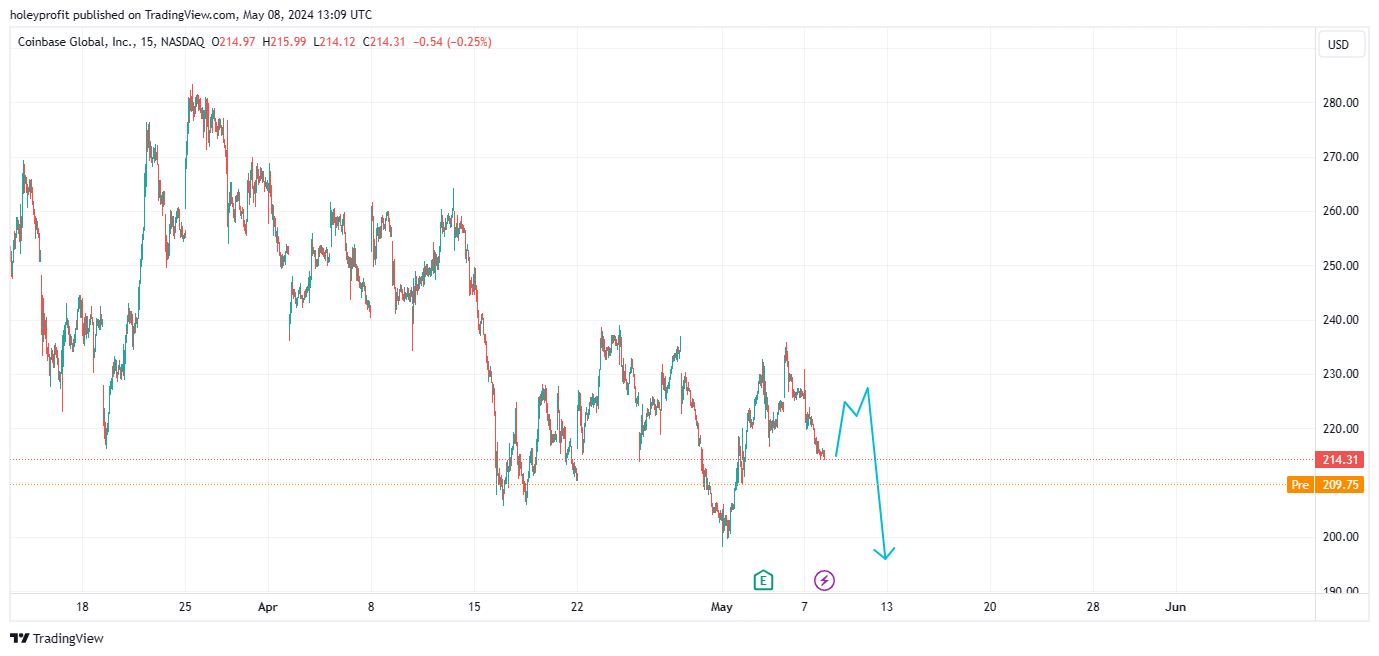Click the '28' date axis label
1379x656 pixels.
point(1093,607)
